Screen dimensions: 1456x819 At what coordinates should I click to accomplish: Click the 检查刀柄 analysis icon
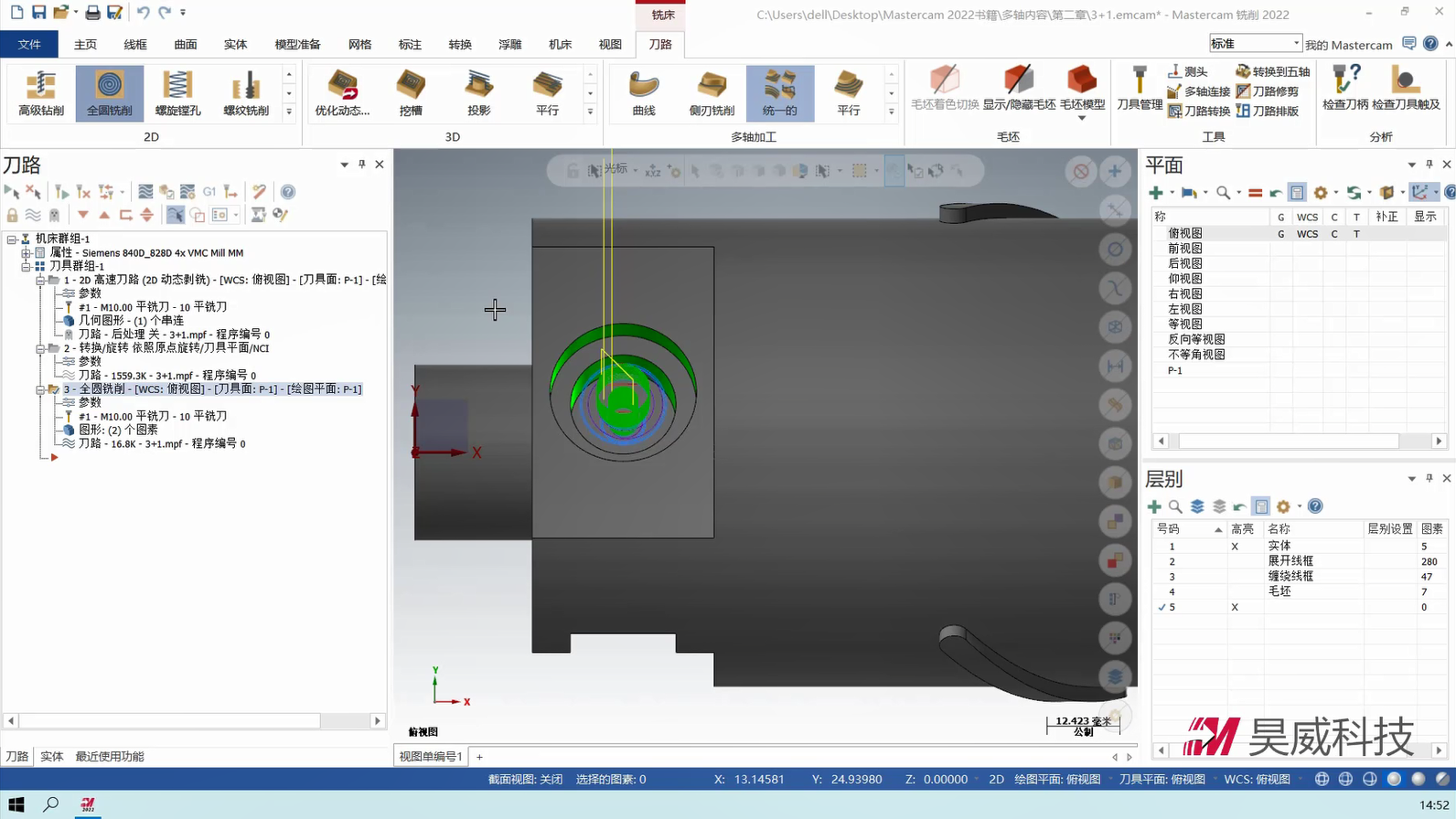click(1345, 90)
